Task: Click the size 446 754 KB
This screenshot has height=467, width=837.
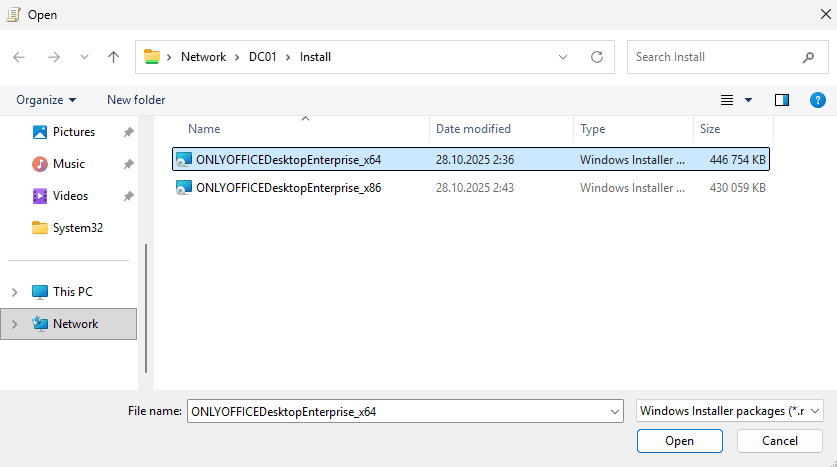Action: point(737,160)
